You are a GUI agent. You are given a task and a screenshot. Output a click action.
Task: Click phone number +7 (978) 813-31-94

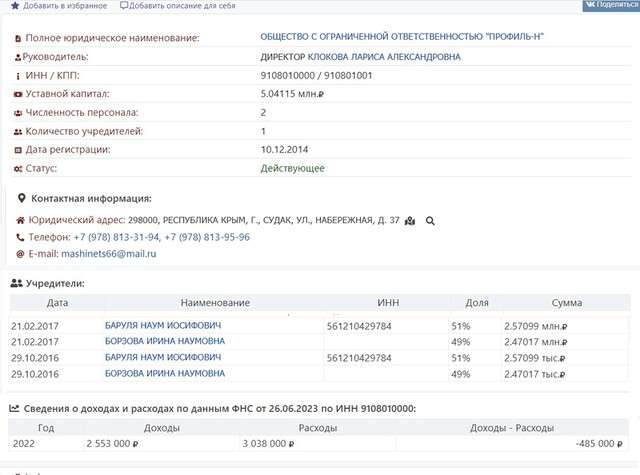pyautogui.click(x=116, y=237)
